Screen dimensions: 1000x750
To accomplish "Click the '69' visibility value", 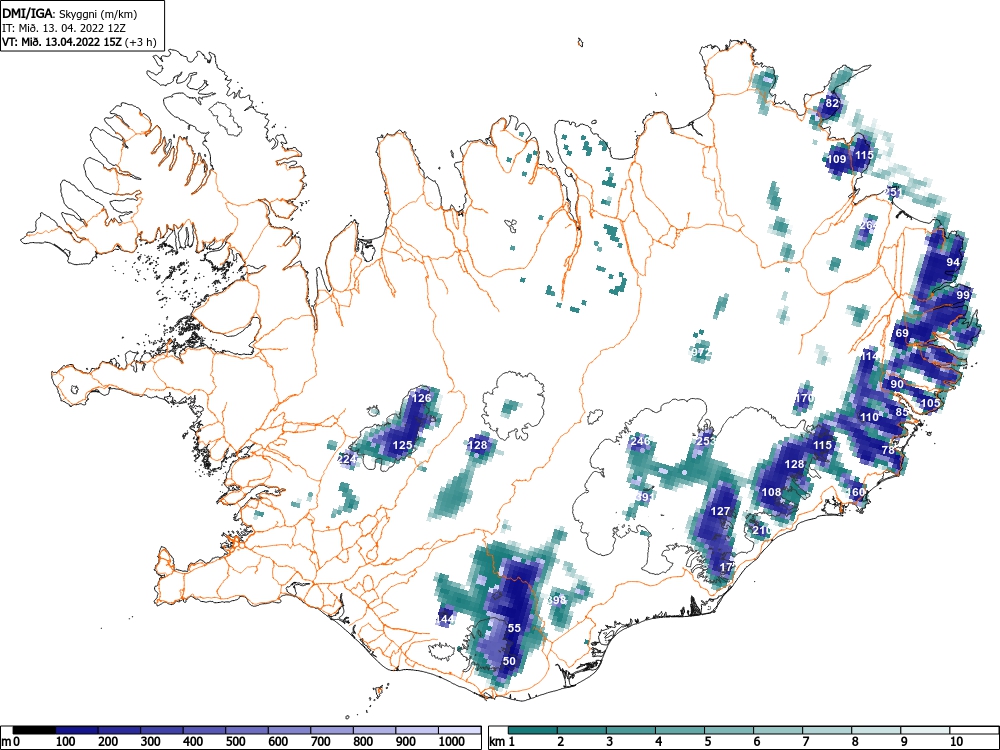I will tap(902, 333).
